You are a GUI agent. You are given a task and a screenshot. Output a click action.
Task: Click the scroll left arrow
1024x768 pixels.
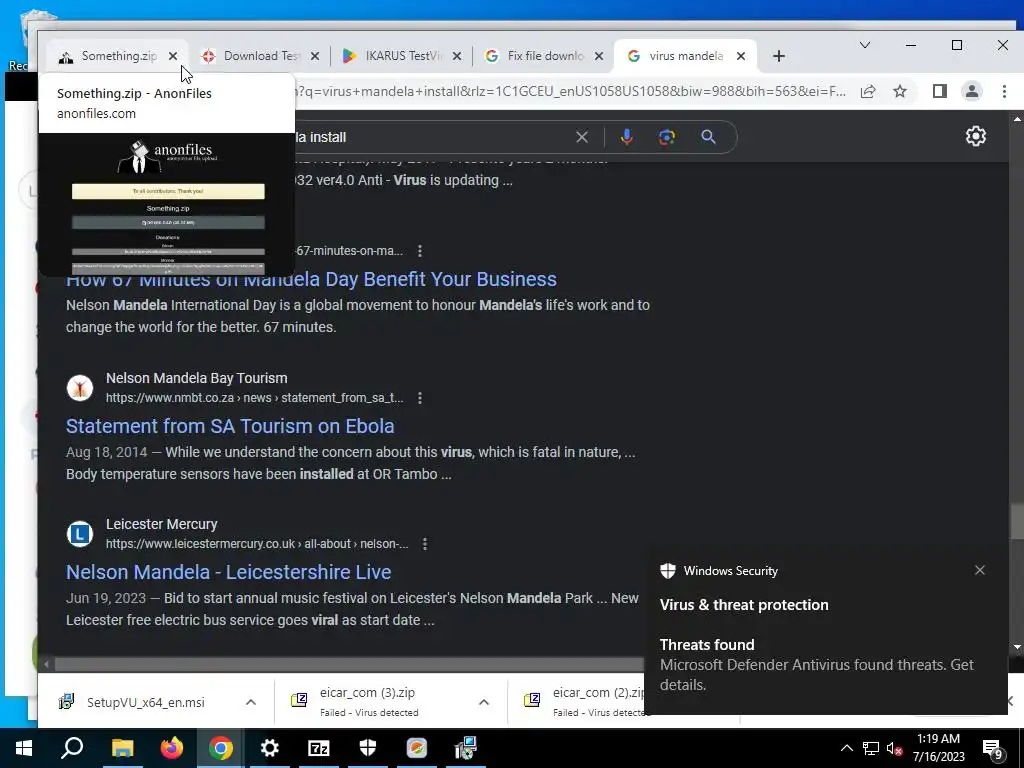[x=46, y=665]
